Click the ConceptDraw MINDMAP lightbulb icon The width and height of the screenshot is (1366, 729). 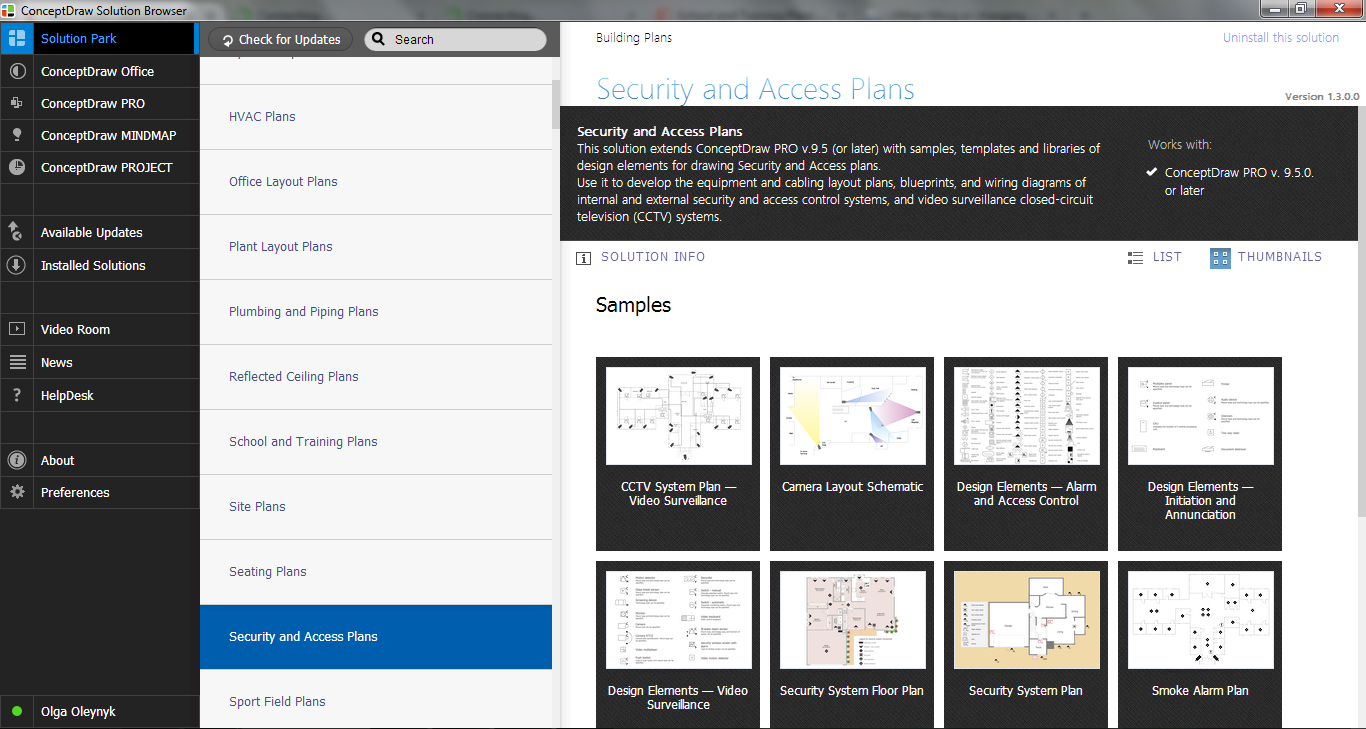[16, 135]
